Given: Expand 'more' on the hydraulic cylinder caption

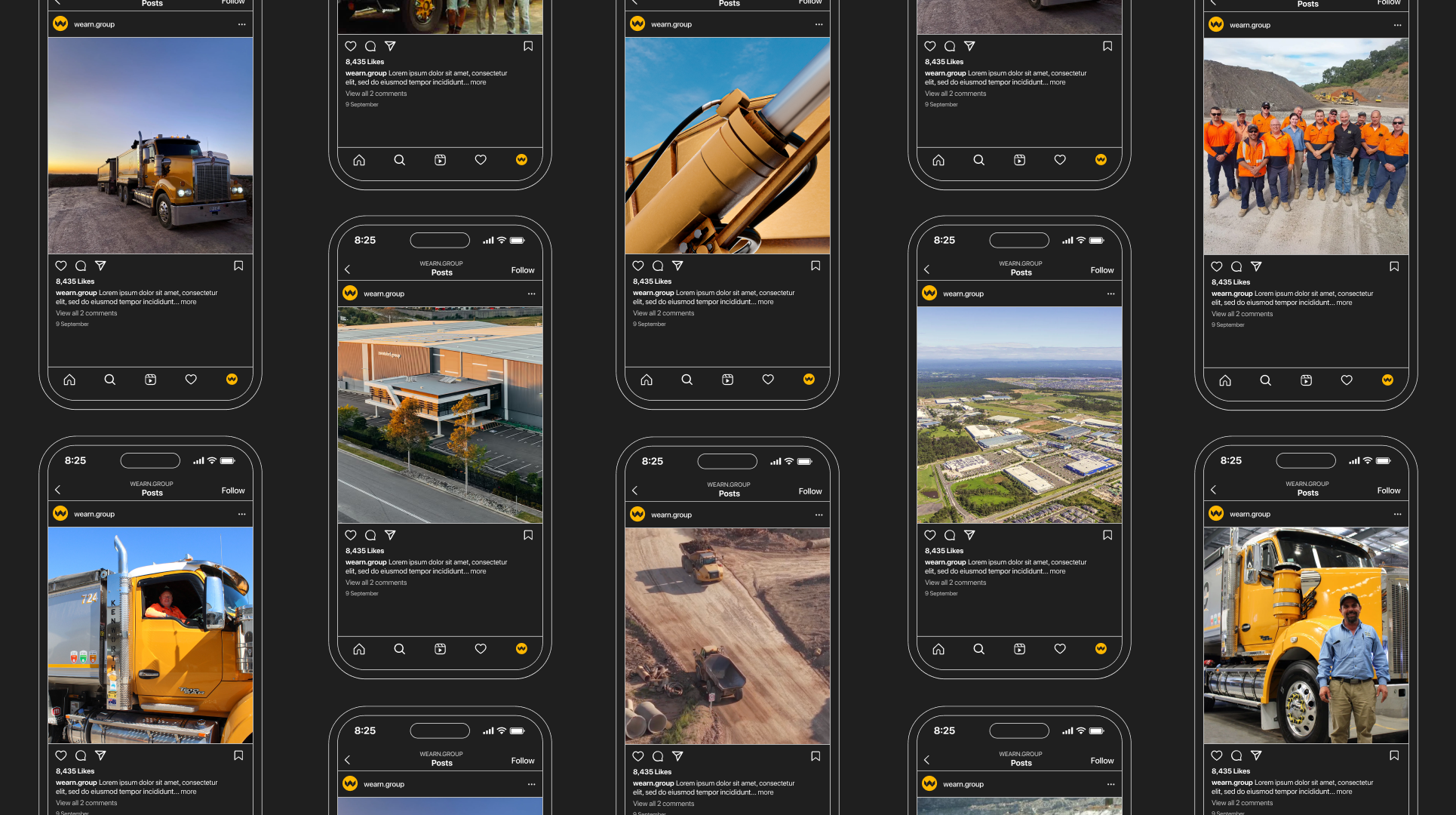Looking at the screenshot, I should tap(766, 302).
